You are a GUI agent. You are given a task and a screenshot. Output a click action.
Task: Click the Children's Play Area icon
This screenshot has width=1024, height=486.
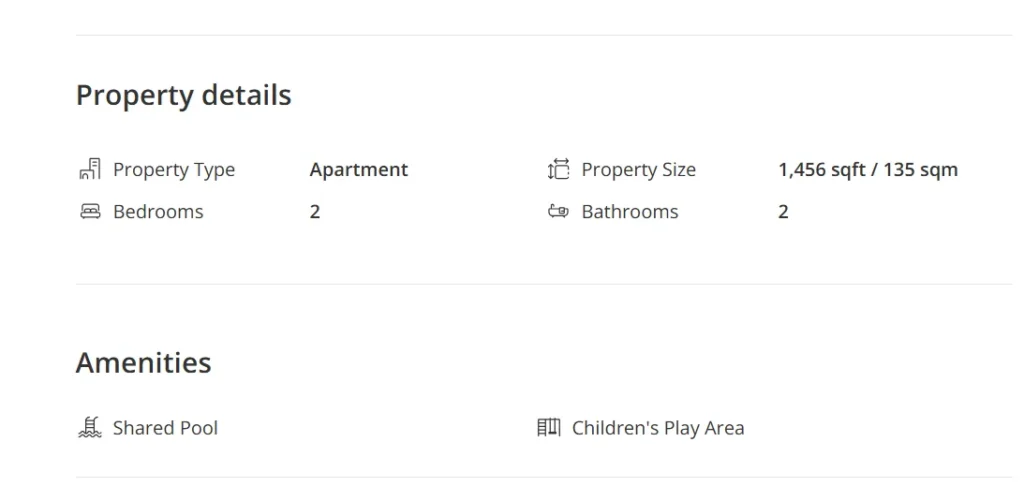[x=549, y=428]
